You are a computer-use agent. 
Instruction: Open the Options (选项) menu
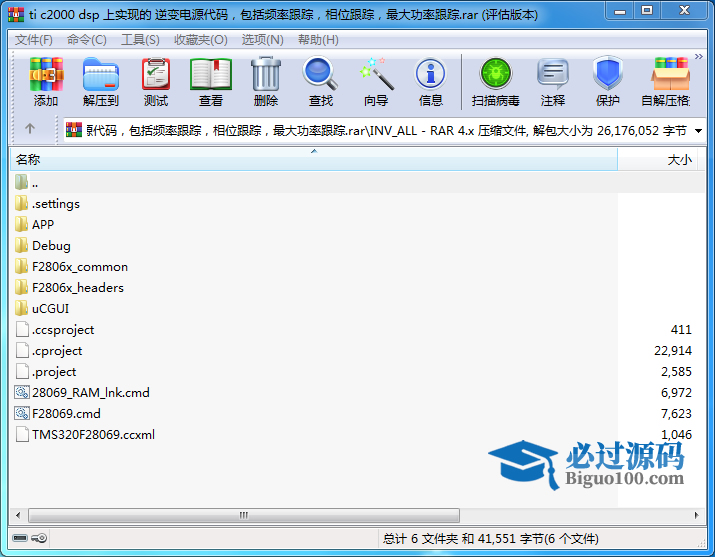262,40
